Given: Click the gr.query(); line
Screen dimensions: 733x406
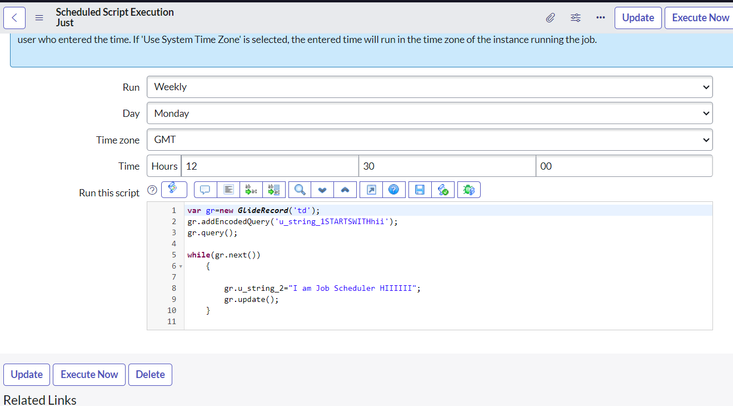Looking at the screenshot, I should tap(212, 232).
